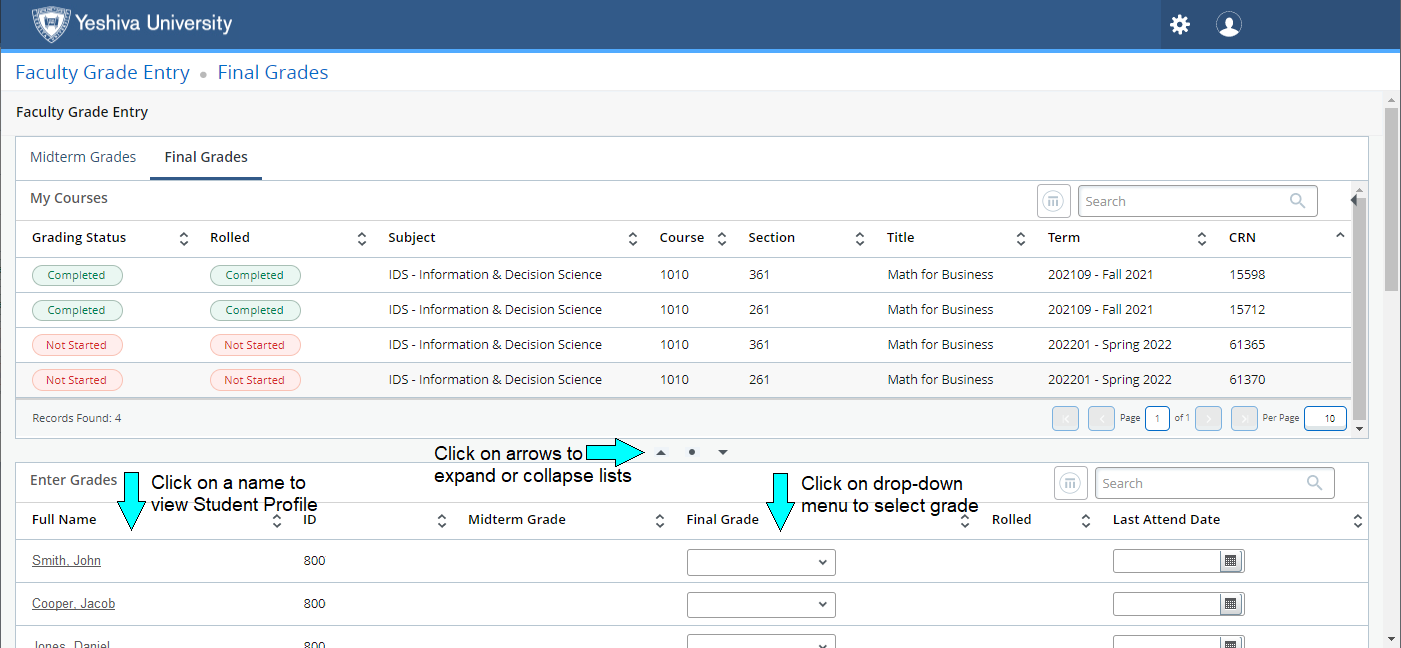Open Smith, John student profile link
Viewport: 1401px width, 648px height.
(66, 561)
